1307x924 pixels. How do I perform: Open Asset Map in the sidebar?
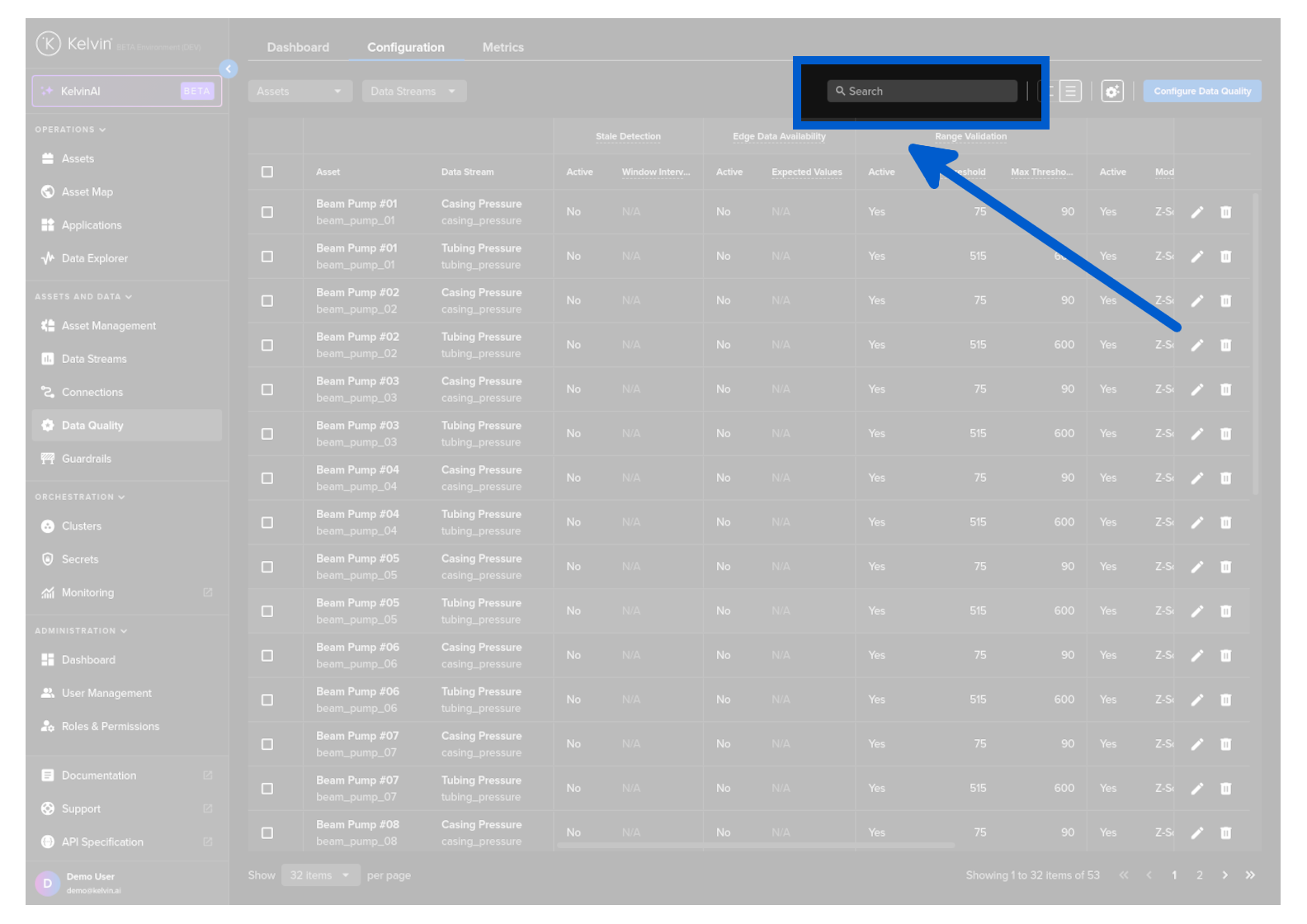click(87, 192)
